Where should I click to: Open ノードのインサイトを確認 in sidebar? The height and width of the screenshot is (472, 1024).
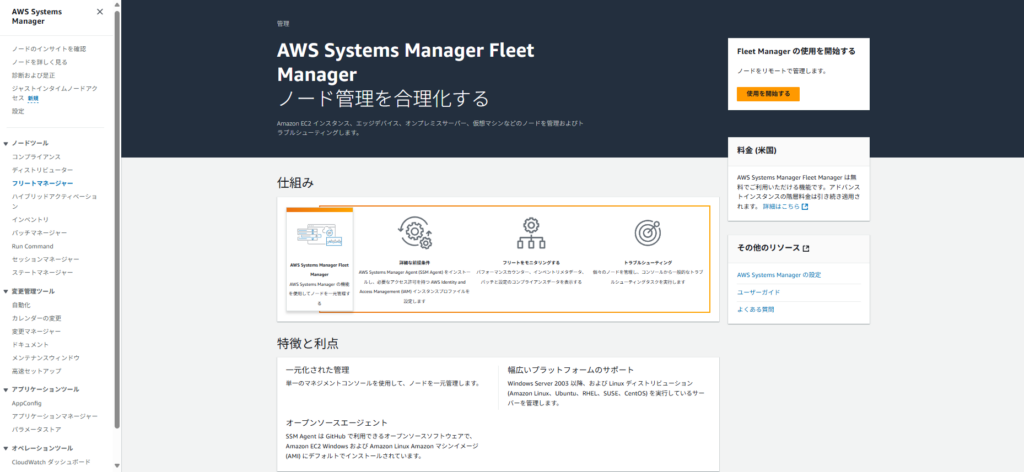click(49, 49)
